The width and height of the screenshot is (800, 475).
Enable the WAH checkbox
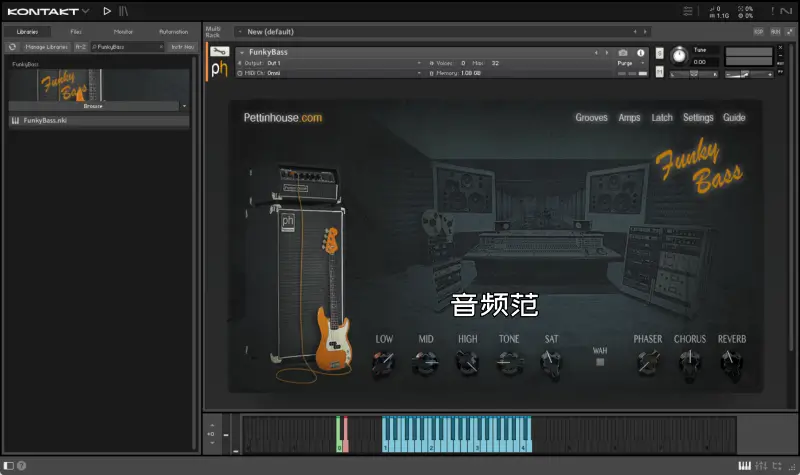click(600, 362)
